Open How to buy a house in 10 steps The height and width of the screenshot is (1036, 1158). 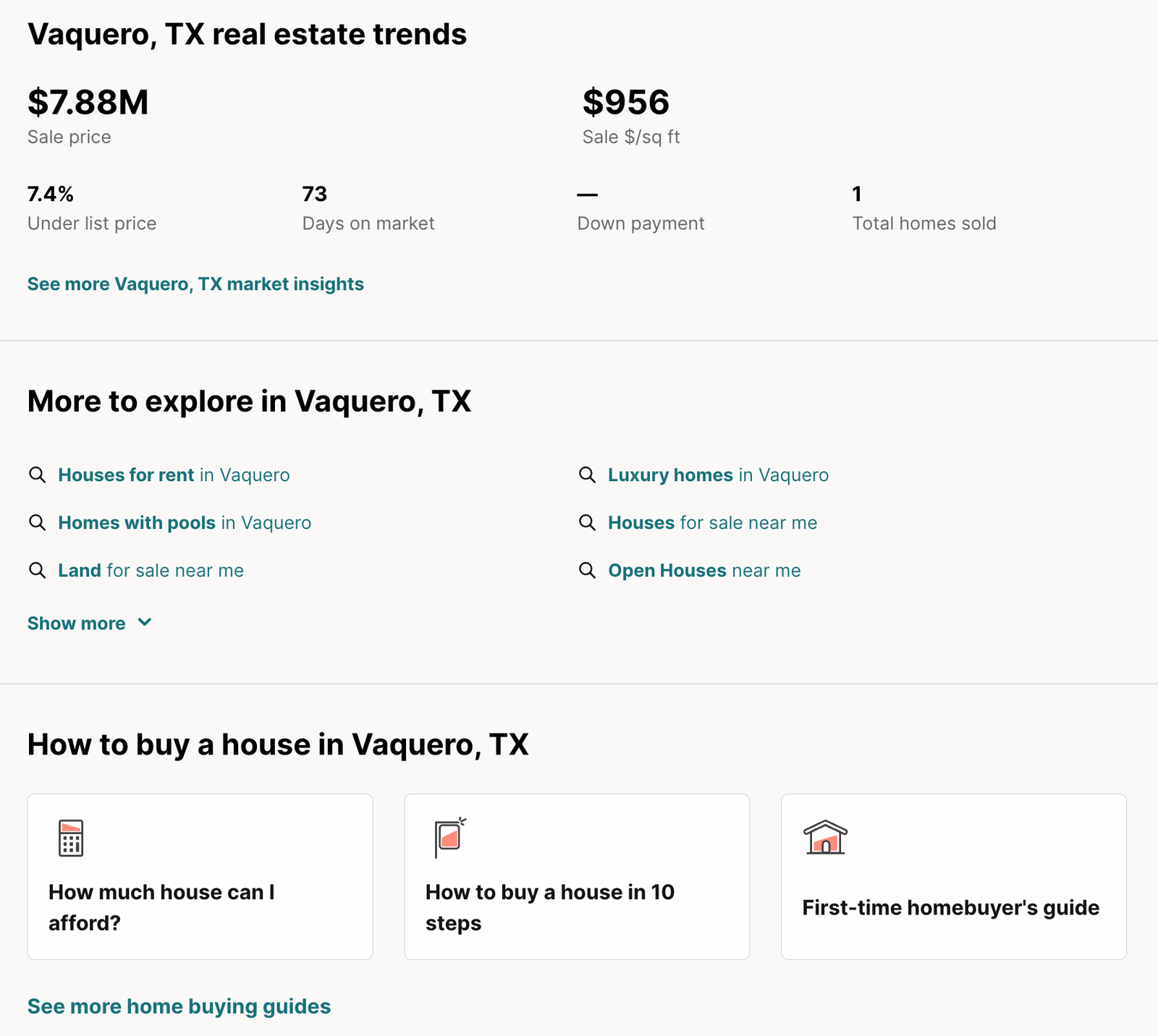pyautogui.click(x=577, y=877)
